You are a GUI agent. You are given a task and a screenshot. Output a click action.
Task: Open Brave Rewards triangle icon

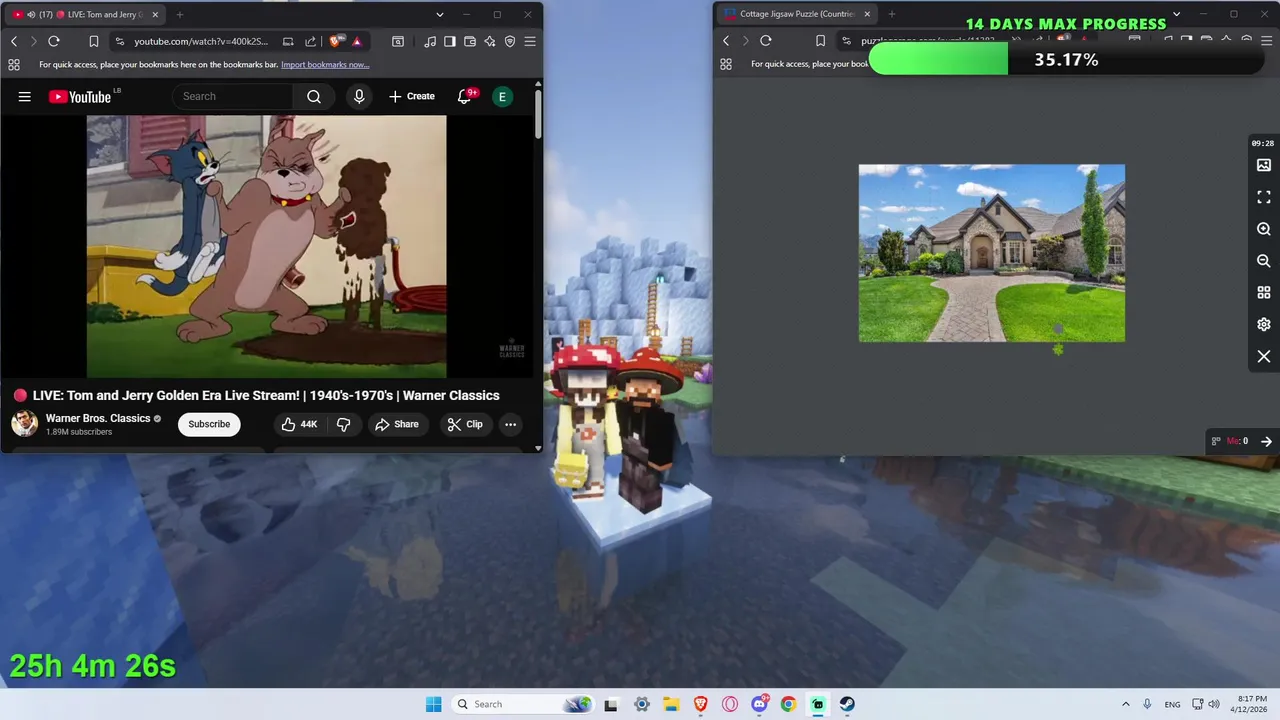coord(356,41)
